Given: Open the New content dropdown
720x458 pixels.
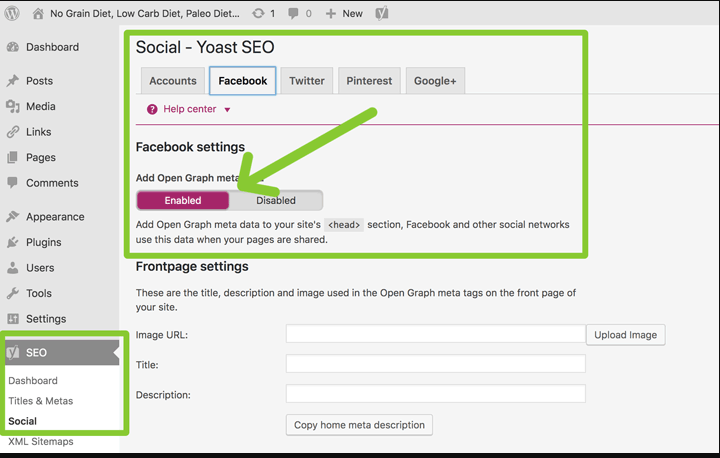Looking at the screenshot, I should [344, 14].
